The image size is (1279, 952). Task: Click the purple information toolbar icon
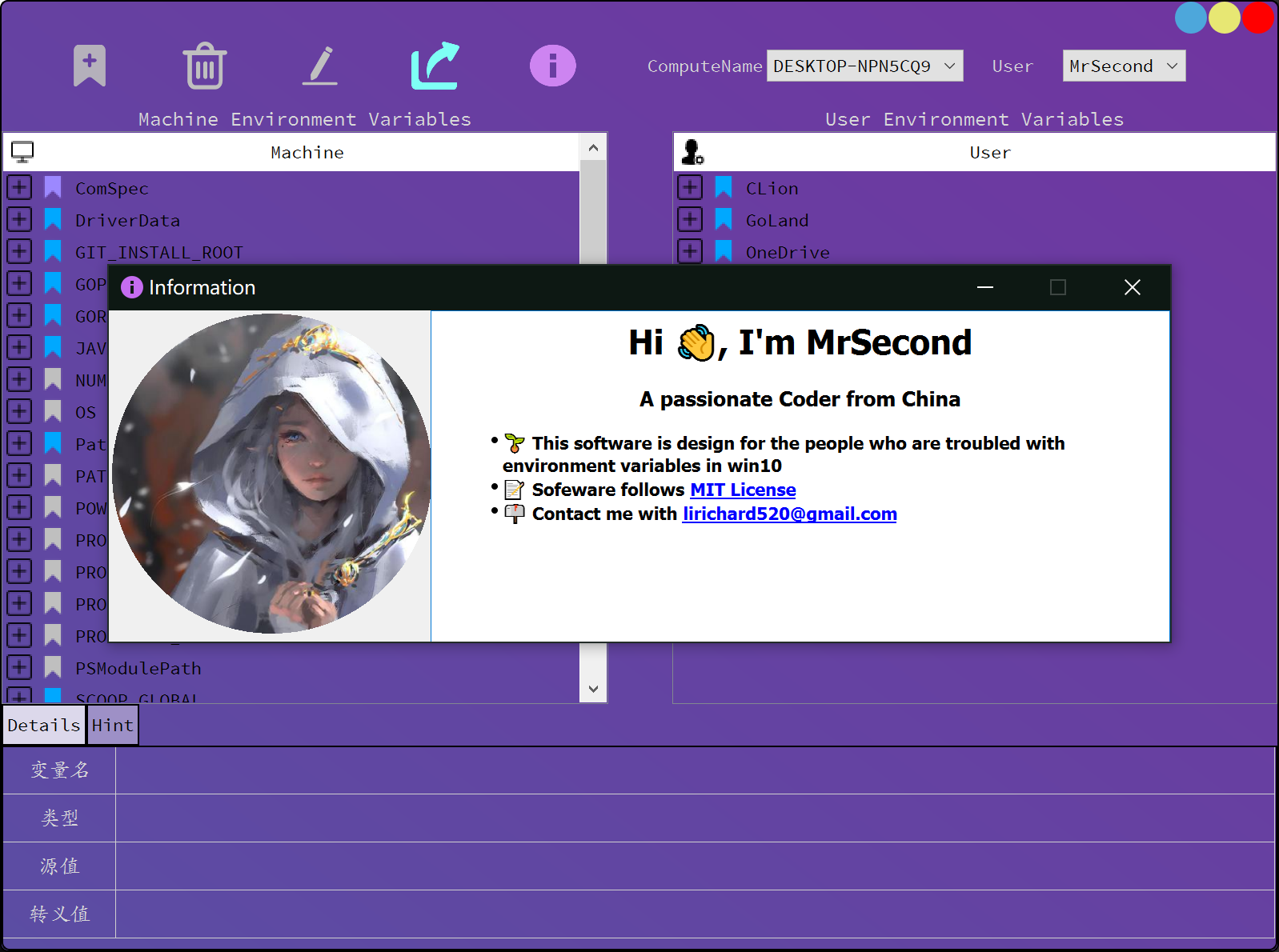click(552, 66)
